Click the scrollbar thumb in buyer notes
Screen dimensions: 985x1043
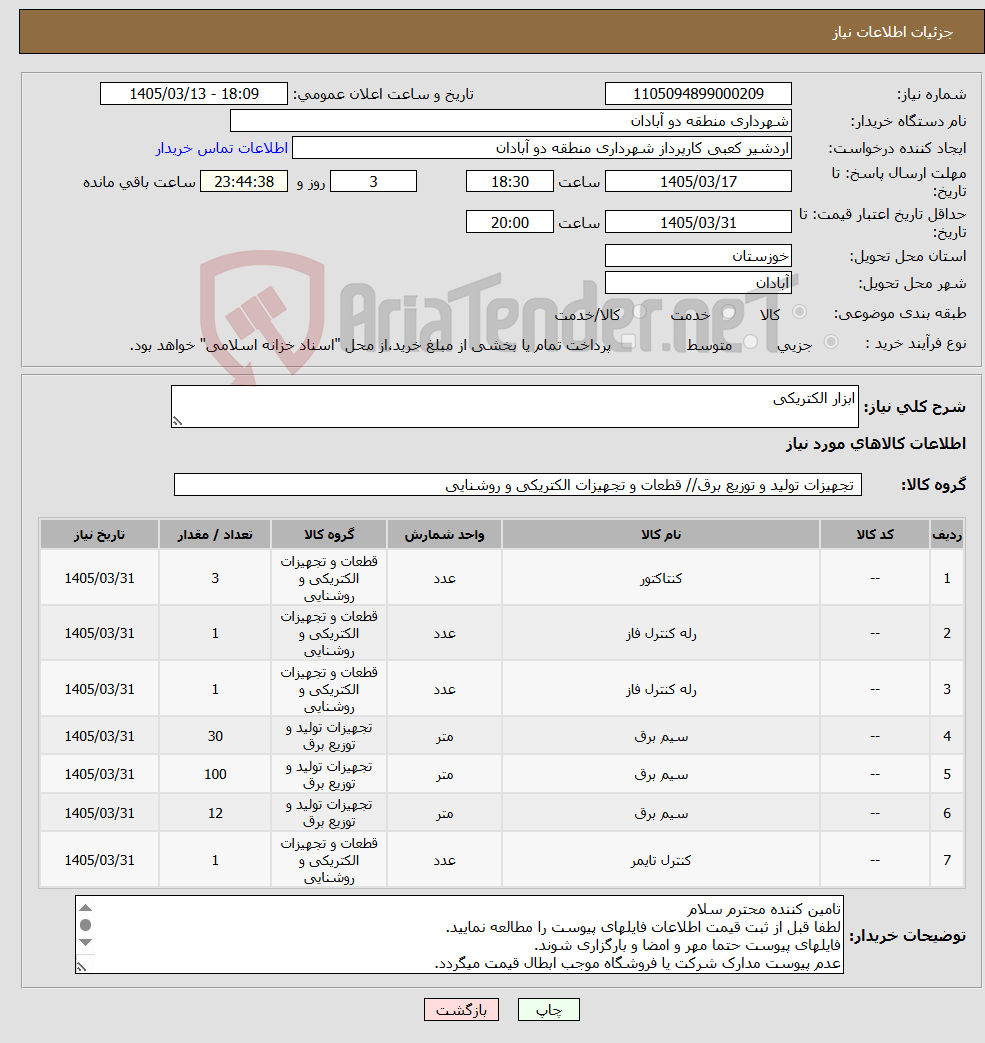click(x=85, y=925)
